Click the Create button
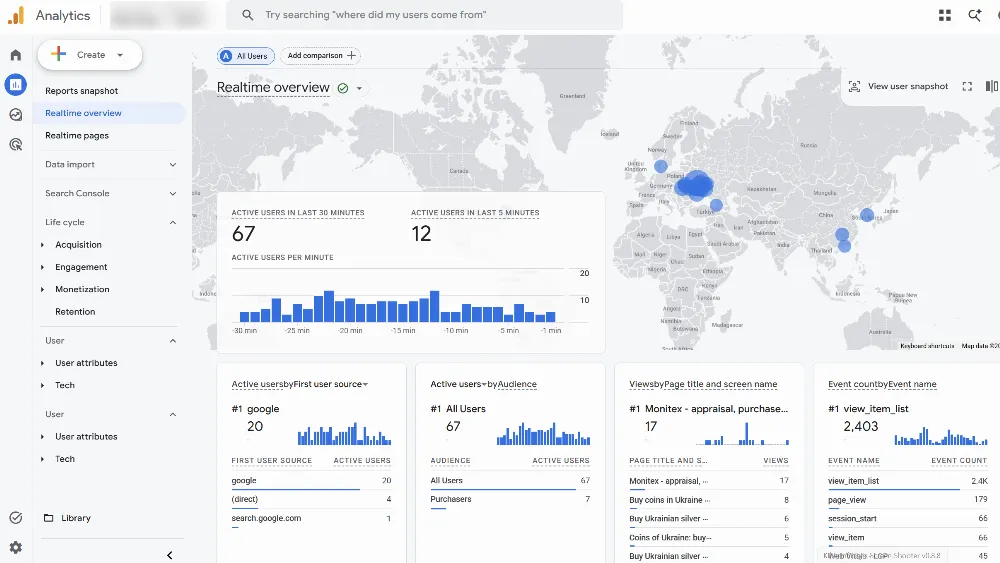The height and width of the screenshot is (563, 1000). [x=90, y=55]
